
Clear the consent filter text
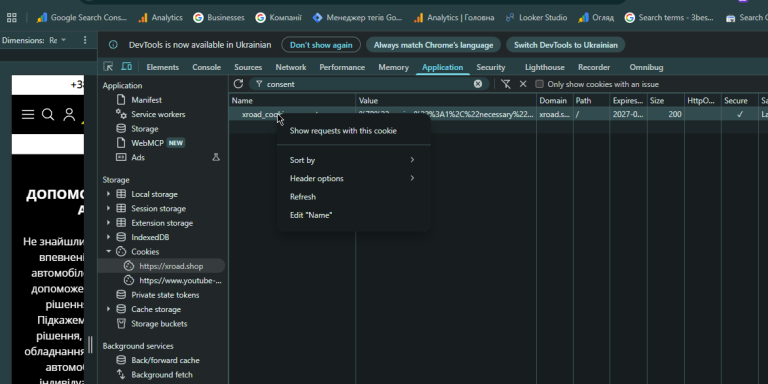coord(478,84)
